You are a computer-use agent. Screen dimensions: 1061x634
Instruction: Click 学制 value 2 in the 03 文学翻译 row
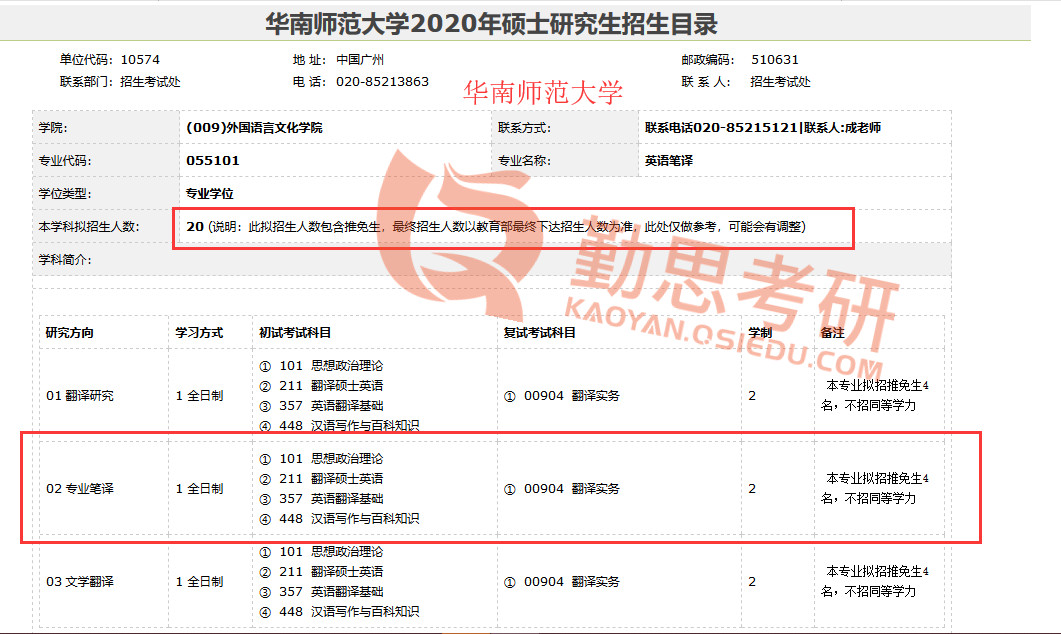coord(752,582)
